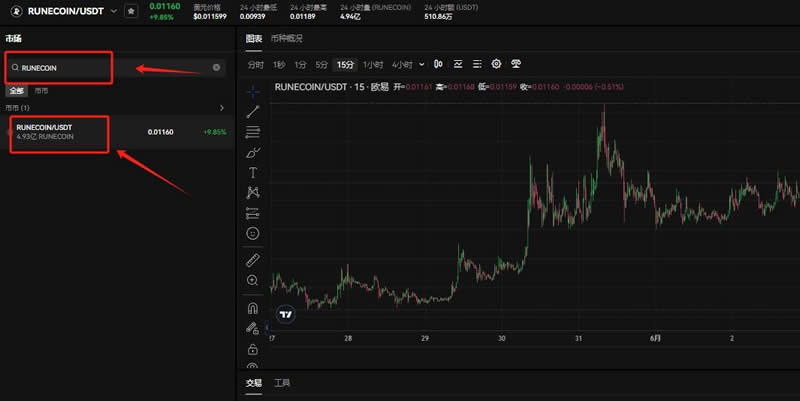Screen dimensions: 800x401
Task: Focus the market search input containing RUNECOIN
Action: coord(115,67)
